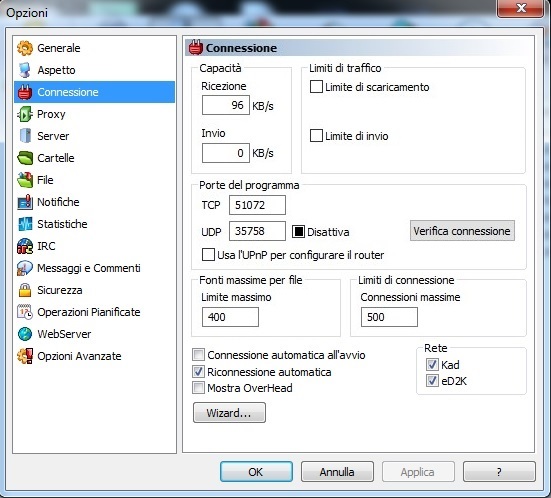Open Proxy settings via its icon

coord(25,114)
